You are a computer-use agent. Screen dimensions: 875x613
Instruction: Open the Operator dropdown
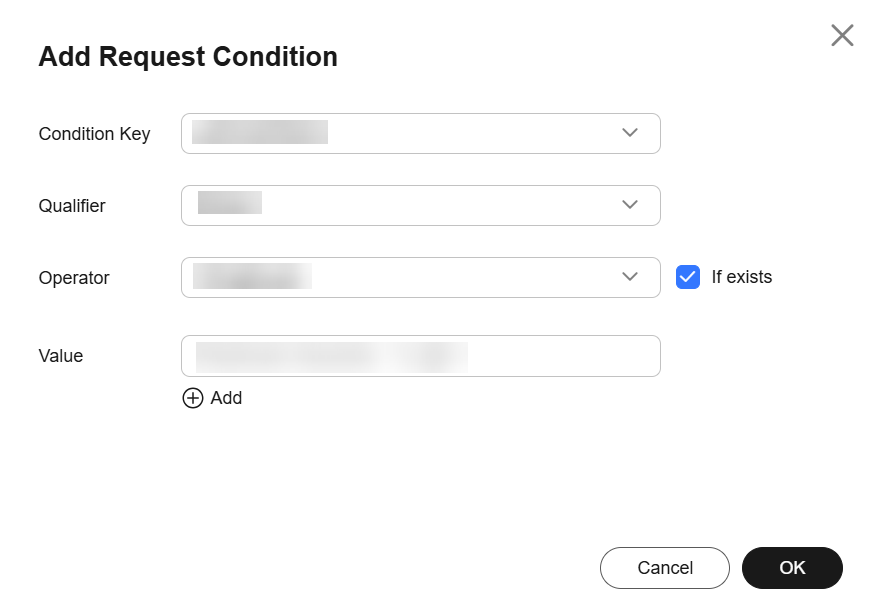tap(421, 277)
